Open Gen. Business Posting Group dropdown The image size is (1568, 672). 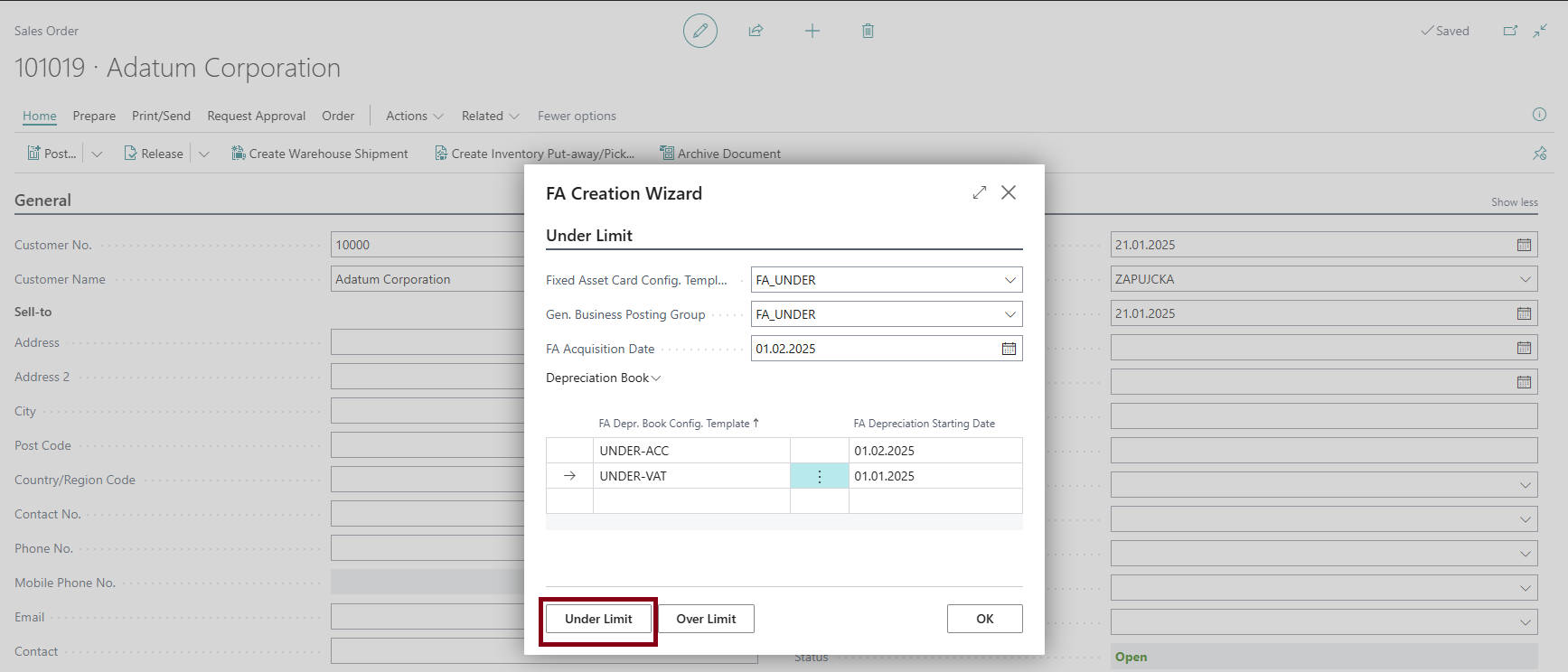[x=1010, y=314]
